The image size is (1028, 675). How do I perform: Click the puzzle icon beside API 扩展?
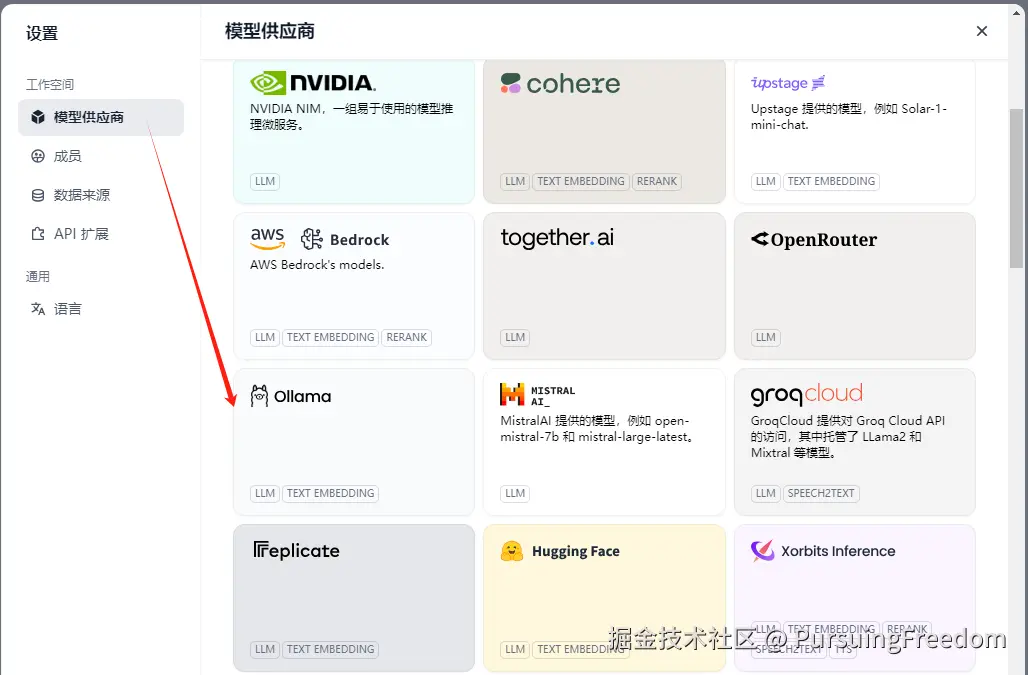[38, 234]
